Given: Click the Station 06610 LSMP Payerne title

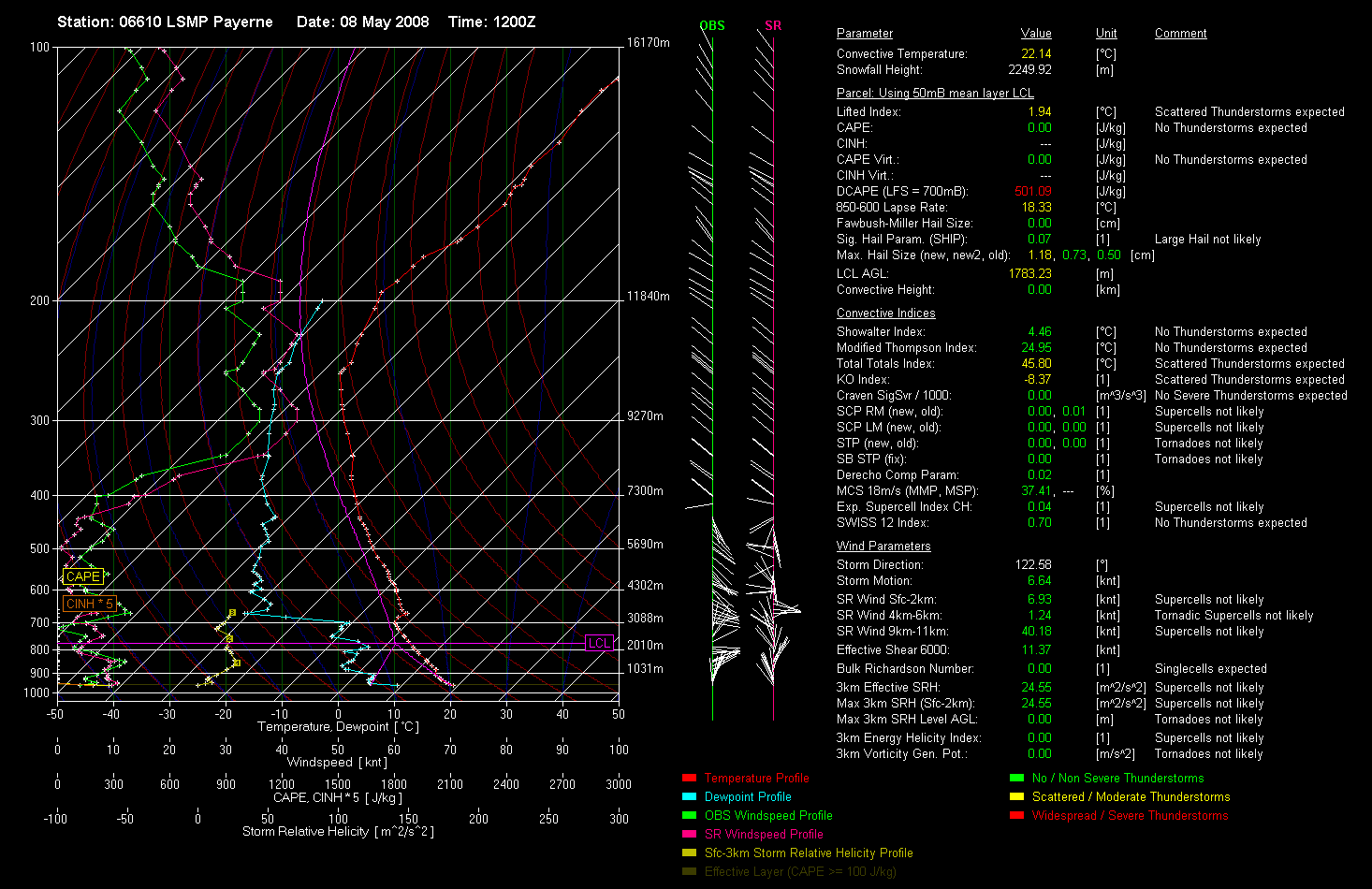Looking at the screenshot, I should click(x=165, y=22).
